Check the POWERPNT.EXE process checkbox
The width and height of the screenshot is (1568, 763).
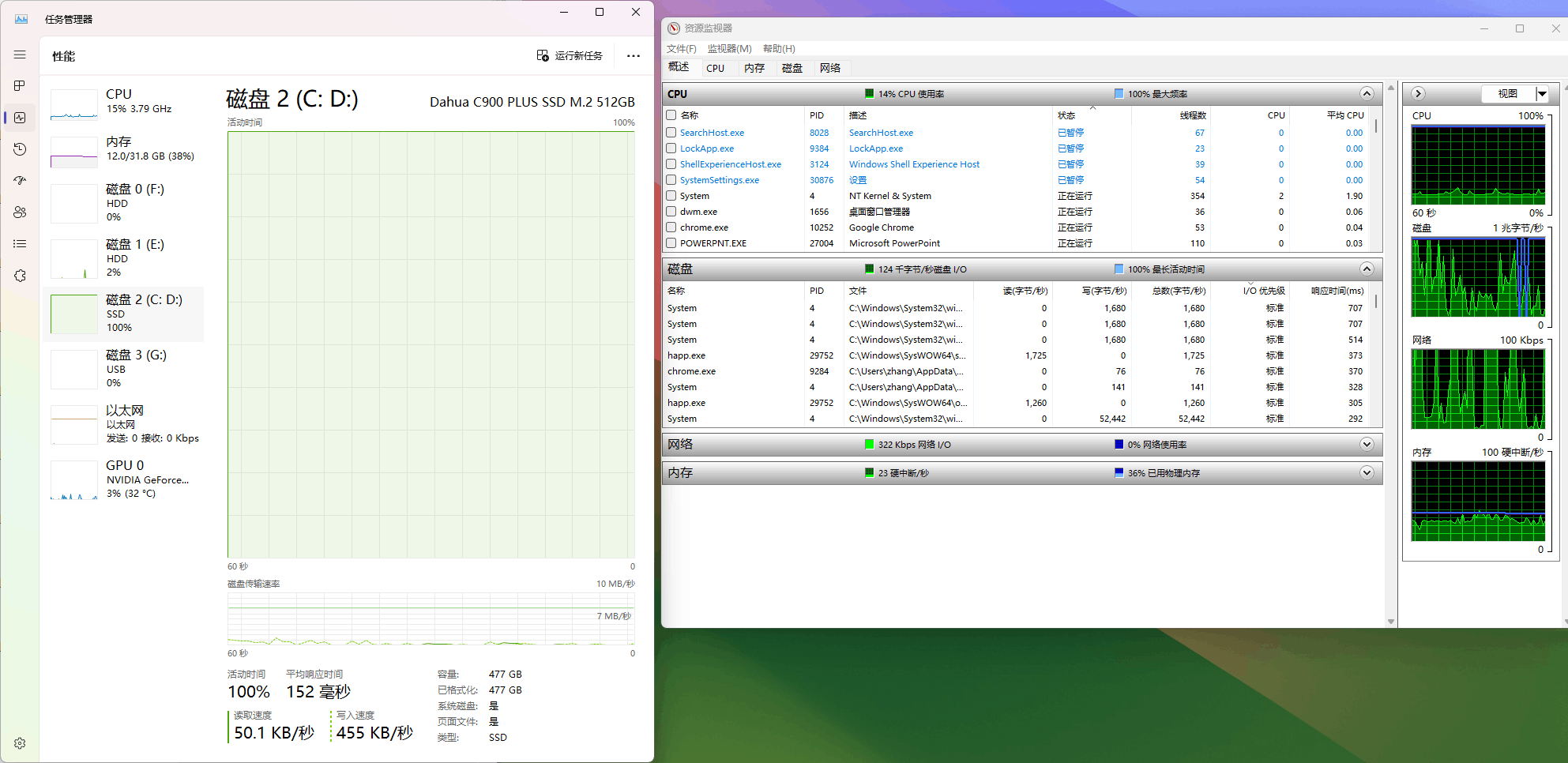[671, 243]
